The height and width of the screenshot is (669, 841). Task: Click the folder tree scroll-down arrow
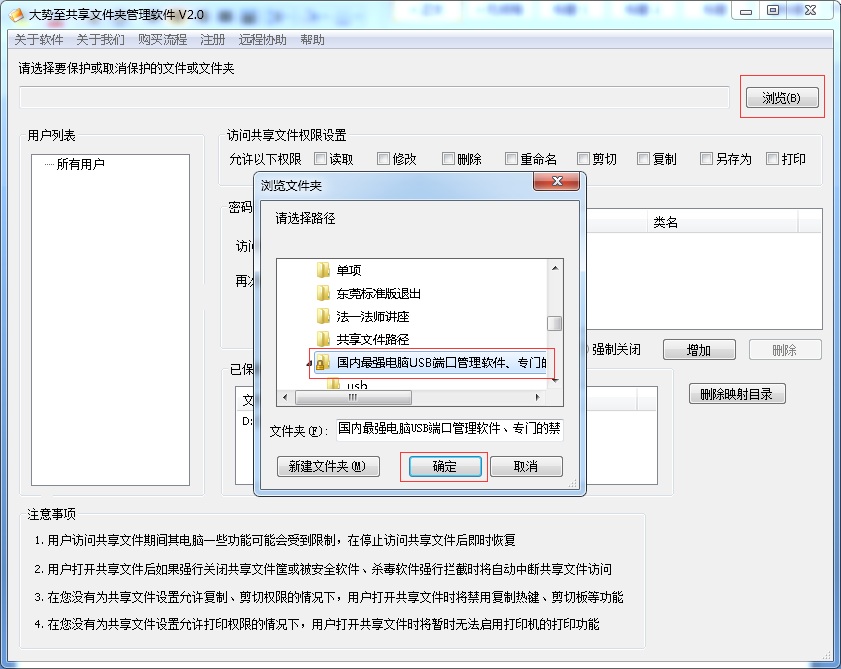click(x=554, y=380)
